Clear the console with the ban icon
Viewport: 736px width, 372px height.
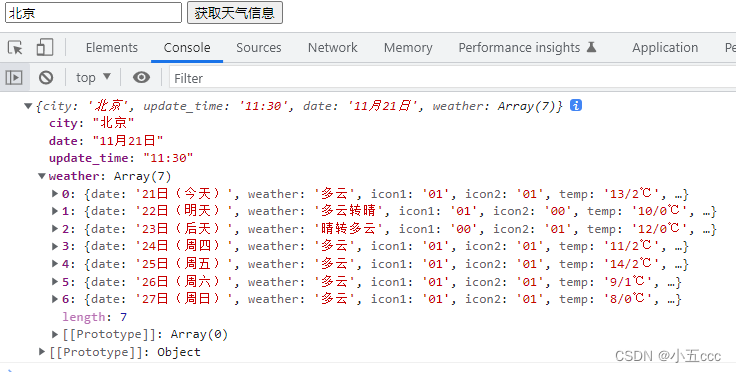pyautogui.click(x=46, y=77)
